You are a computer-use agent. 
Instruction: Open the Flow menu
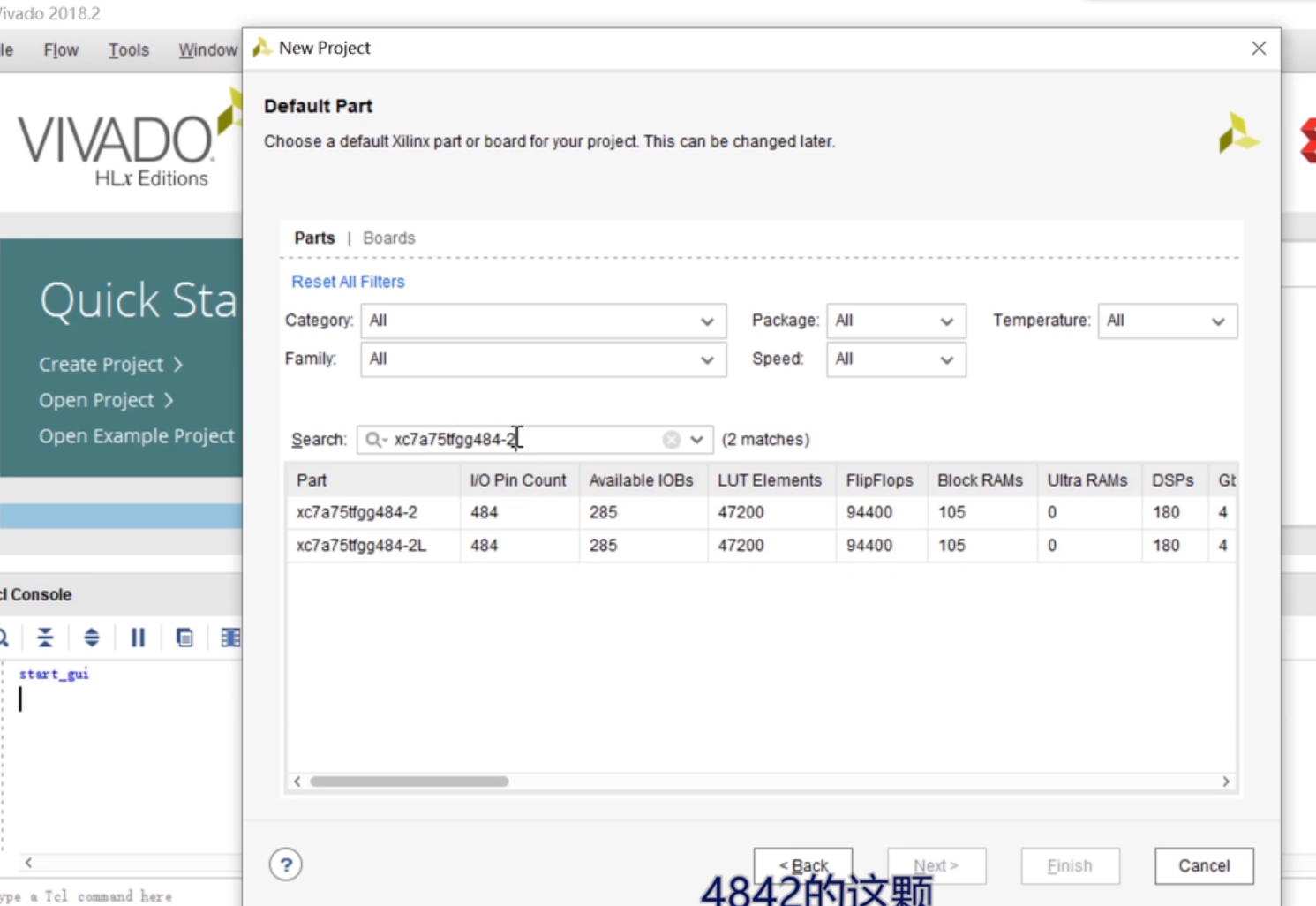[61, 50]
